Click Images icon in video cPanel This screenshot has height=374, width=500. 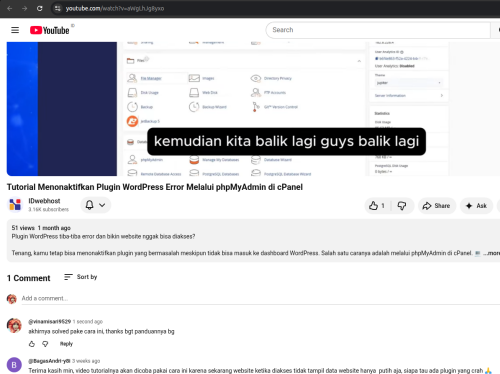194,78
